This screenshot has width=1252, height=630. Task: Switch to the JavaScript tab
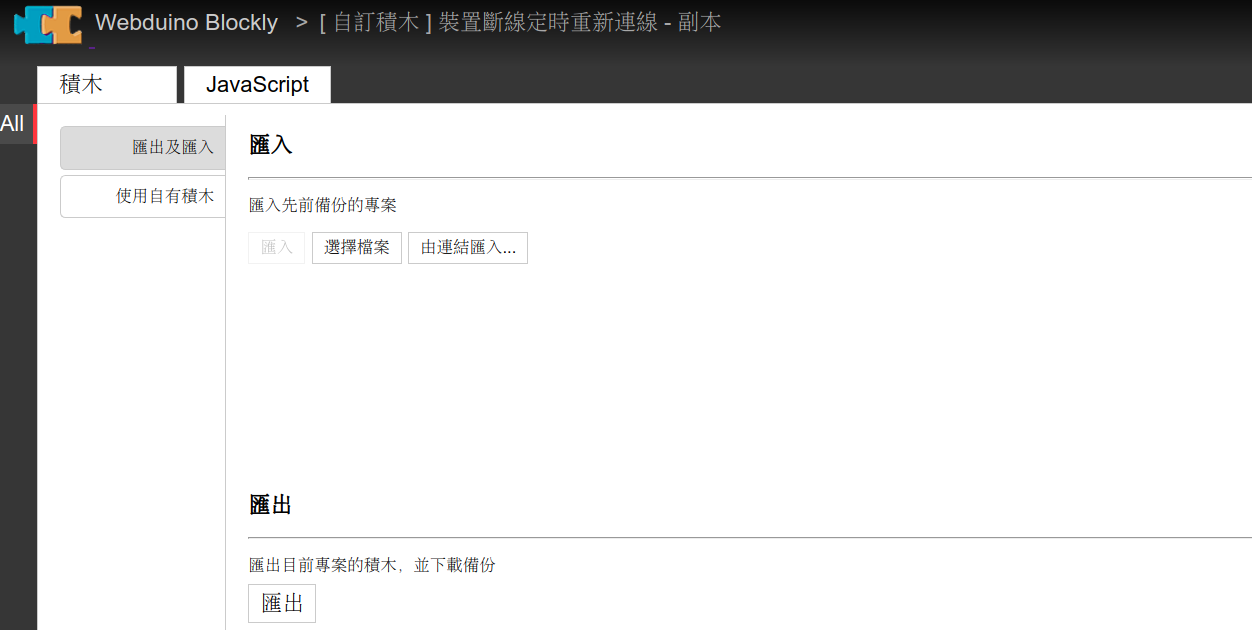click(257, 85)
